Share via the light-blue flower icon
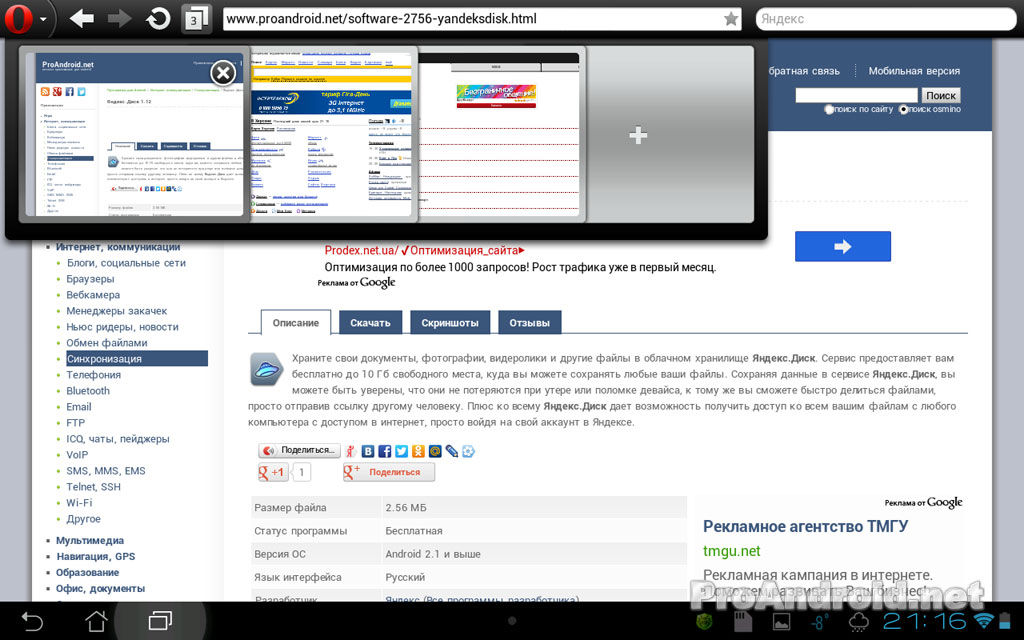The height and width of the screenshot is (640, 1024). click(x=468, y=451)
